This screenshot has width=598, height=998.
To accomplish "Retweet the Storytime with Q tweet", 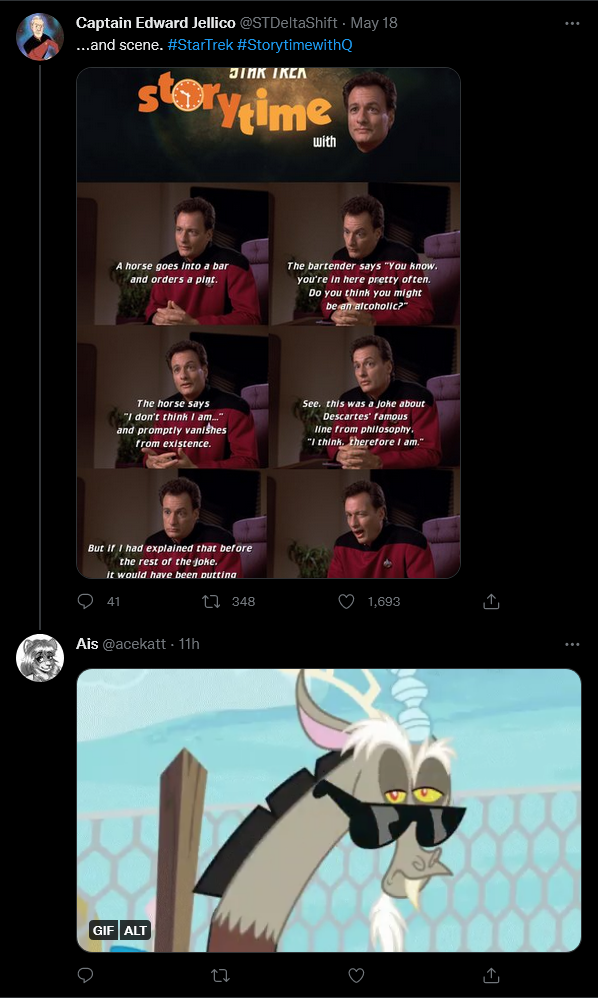I will point(211,601).
